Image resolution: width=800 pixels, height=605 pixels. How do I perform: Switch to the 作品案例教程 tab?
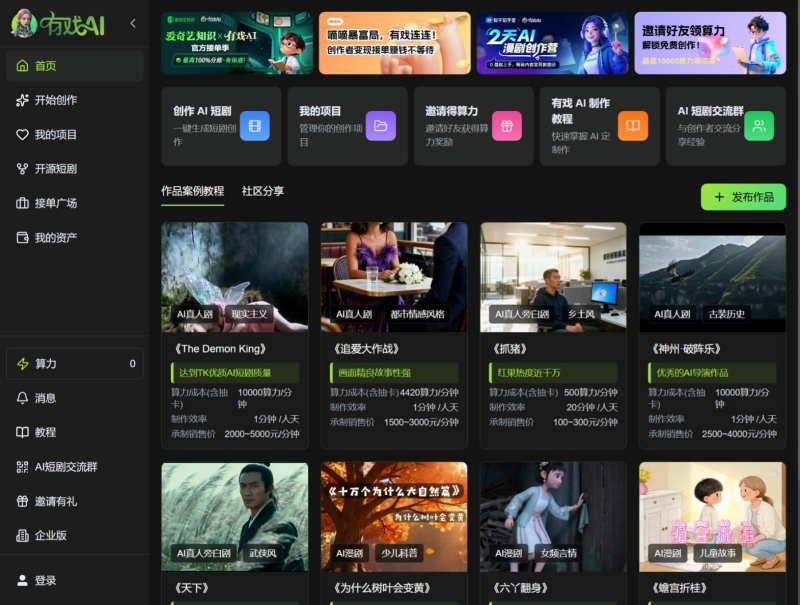coord(192,191)
